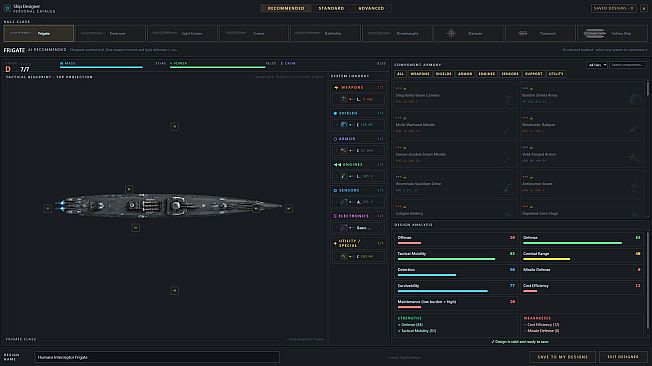This screenshot has width=652, height=366.
Task: Select the Frigate hull class
Action: point(39,33)
